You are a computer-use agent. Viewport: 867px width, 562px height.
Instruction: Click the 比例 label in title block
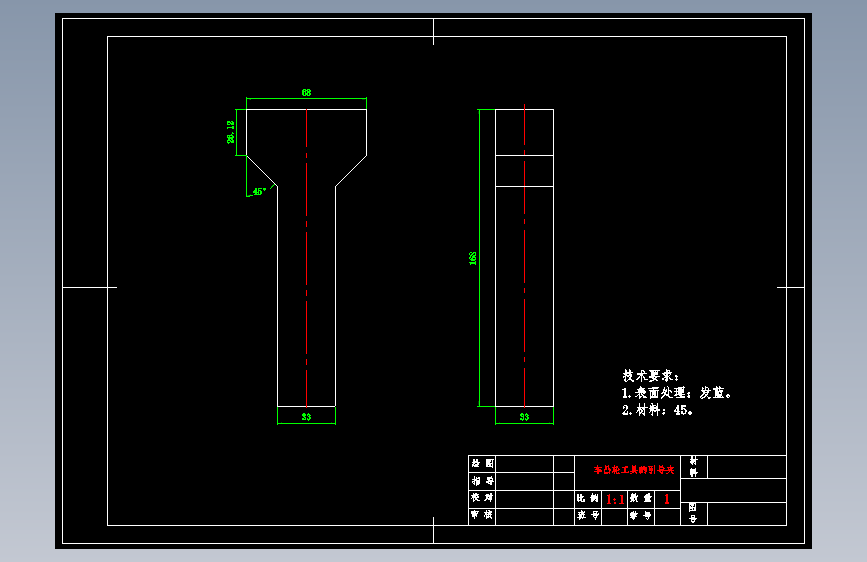pos(588,498)
